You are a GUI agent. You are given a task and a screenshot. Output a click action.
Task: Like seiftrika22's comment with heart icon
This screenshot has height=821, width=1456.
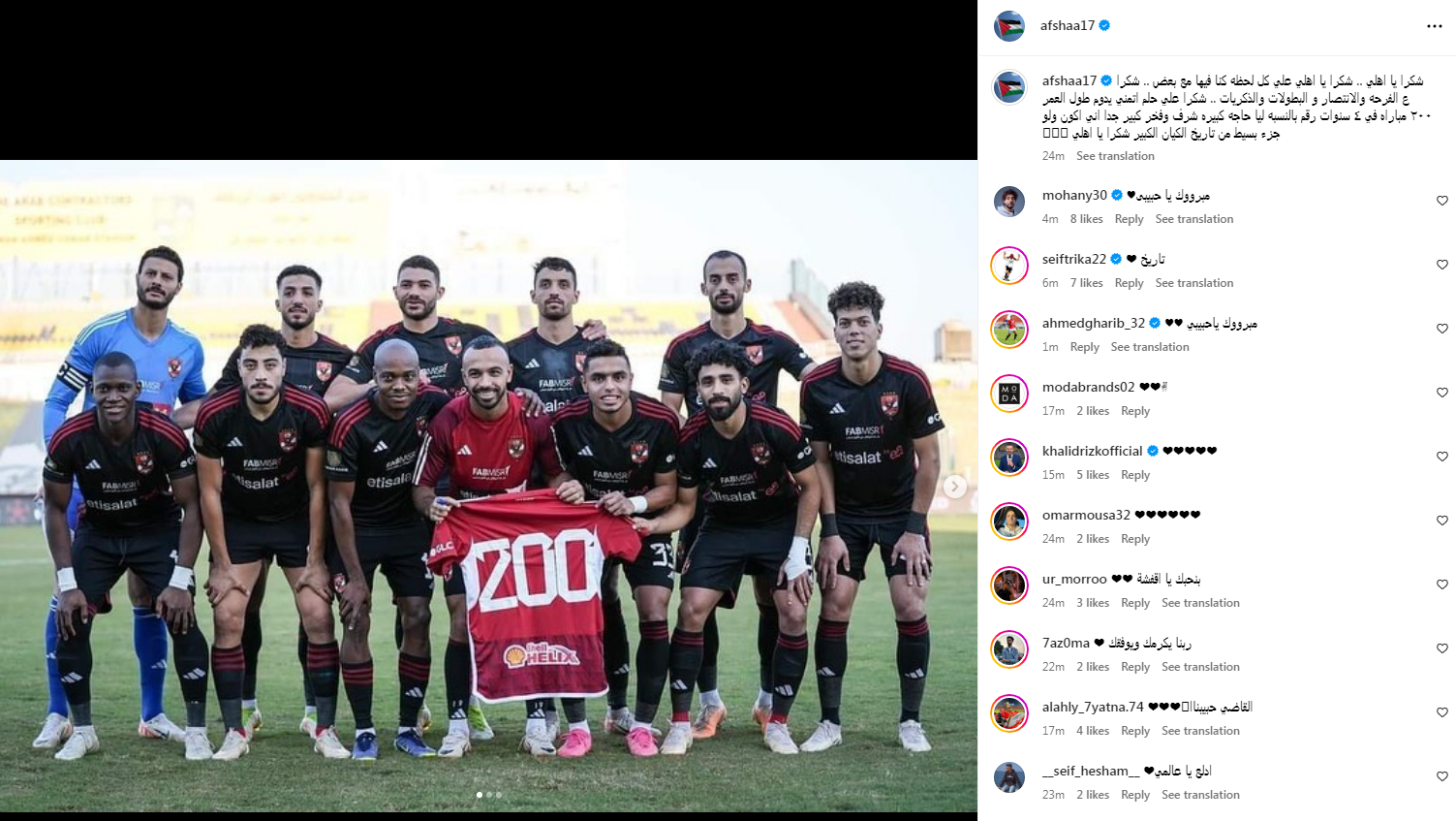pyautogui.click(x=1442, y=265)
